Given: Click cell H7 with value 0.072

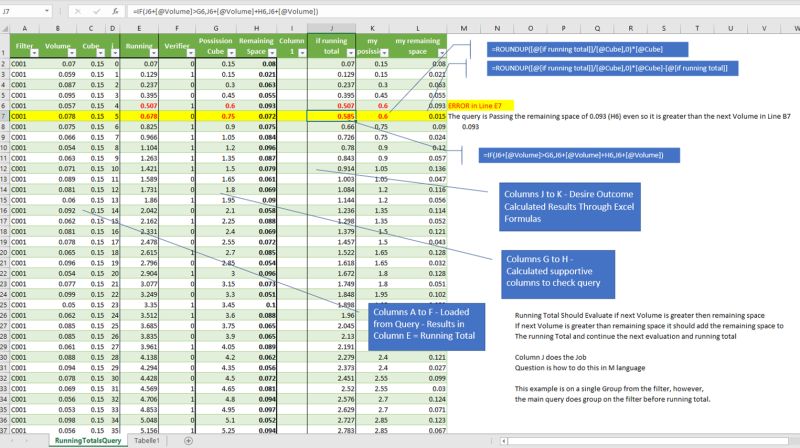Looking at the screenshot, I should (257, 116).
